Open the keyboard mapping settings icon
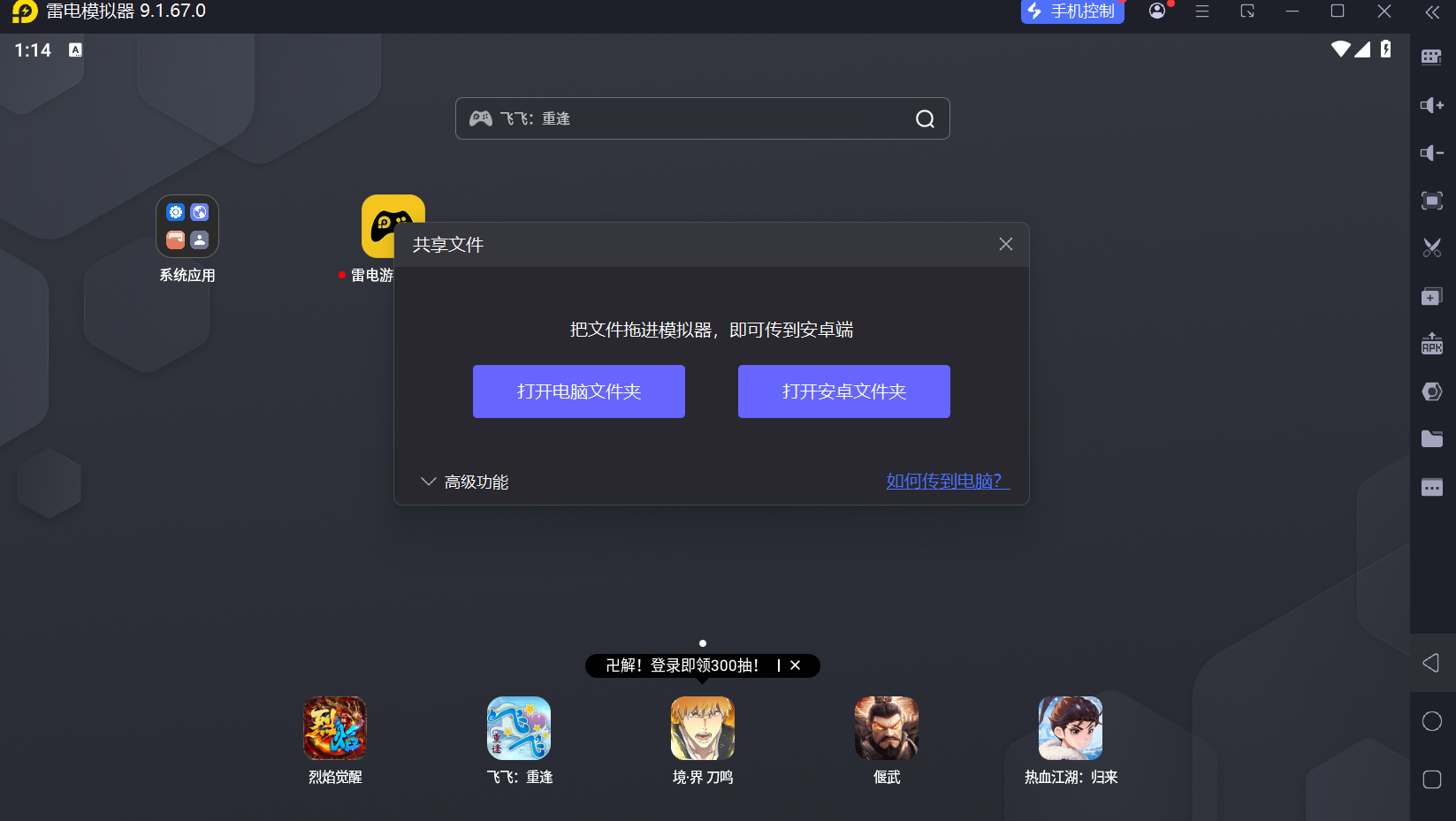The width and height of the screenshot is (1456, 821). coord(1432,56)
